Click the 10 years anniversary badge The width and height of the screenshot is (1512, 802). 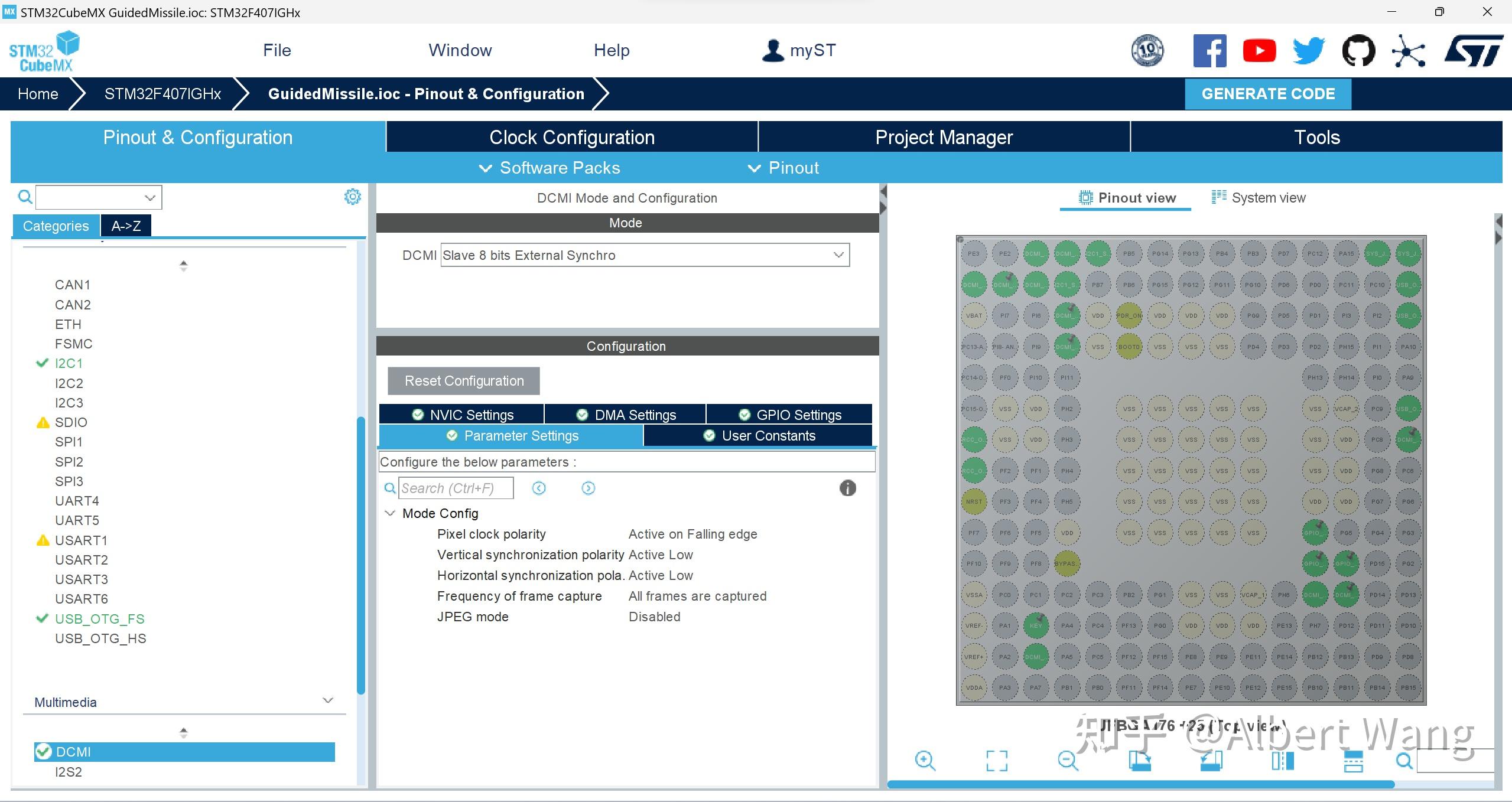1147,50
